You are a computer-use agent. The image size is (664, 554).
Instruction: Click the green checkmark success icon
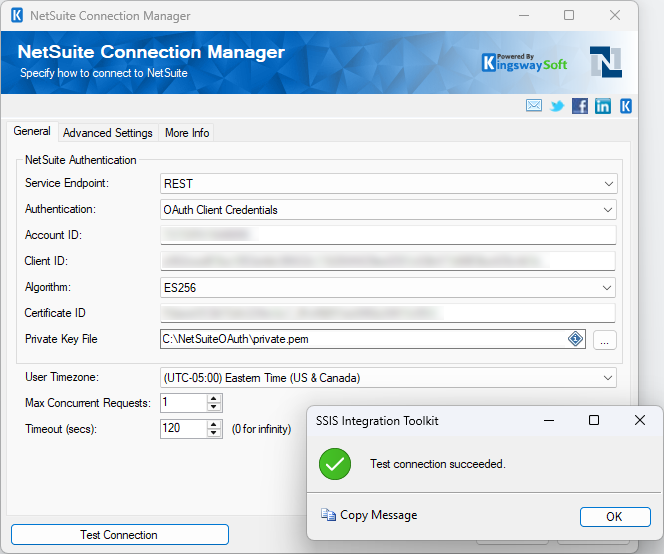335,464
